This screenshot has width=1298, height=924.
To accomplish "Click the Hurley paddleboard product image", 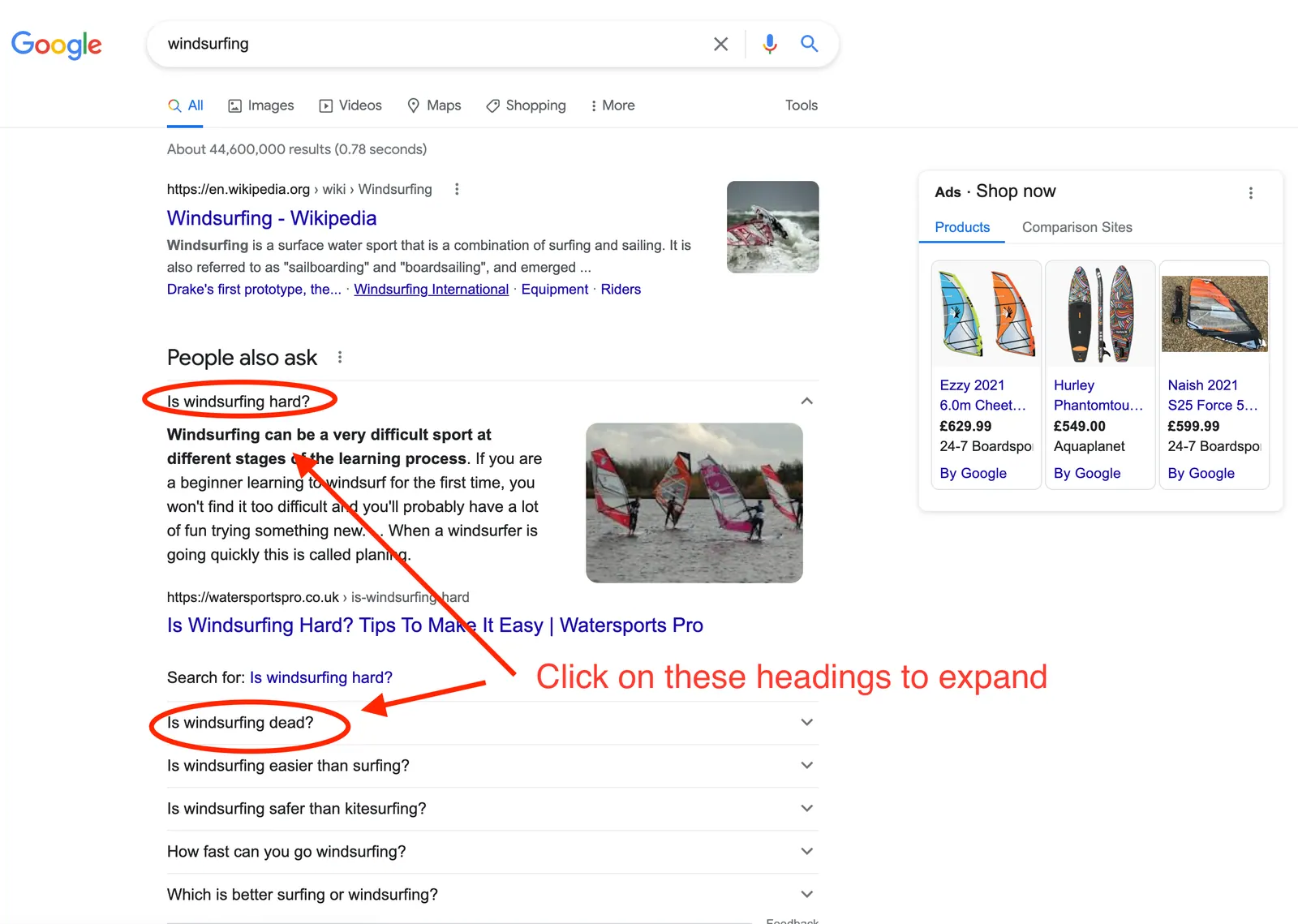I will (x=1100, y=313).
